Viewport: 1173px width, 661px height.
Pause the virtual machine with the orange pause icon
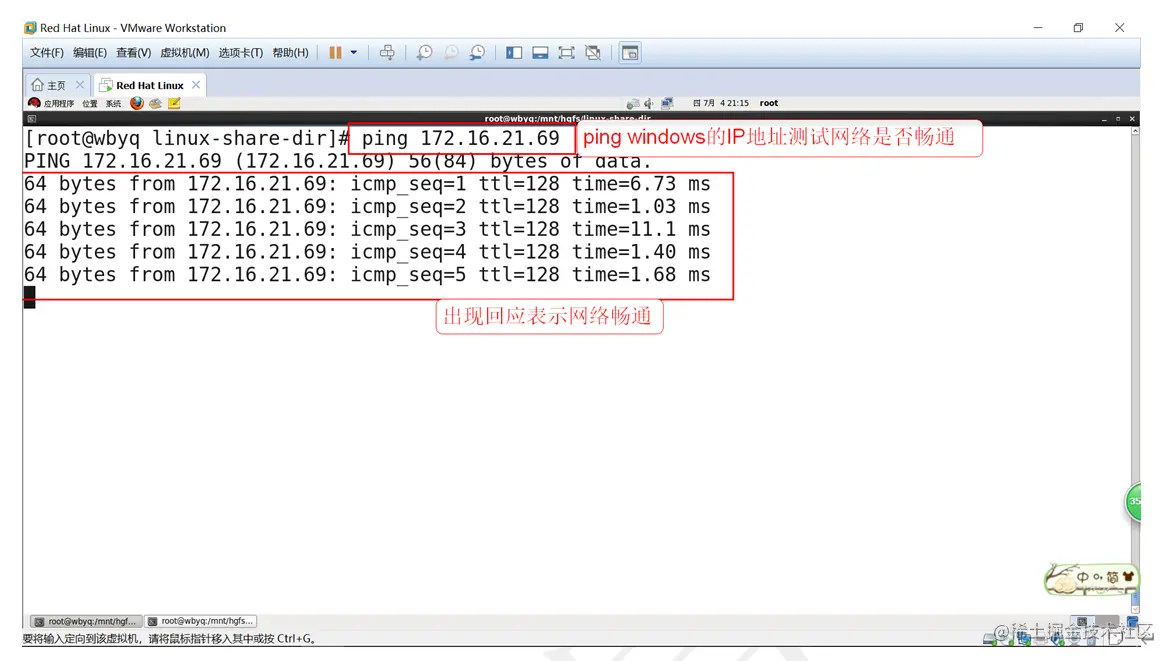335,52
